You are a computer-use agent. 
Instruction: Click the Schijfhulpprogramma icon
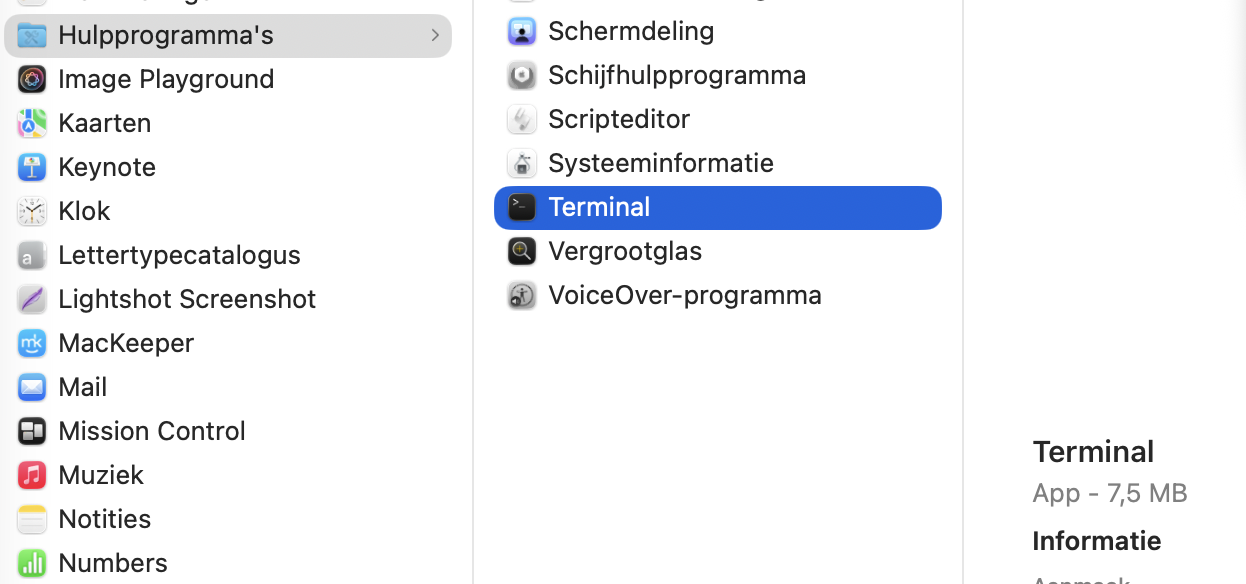coord(521,74)
